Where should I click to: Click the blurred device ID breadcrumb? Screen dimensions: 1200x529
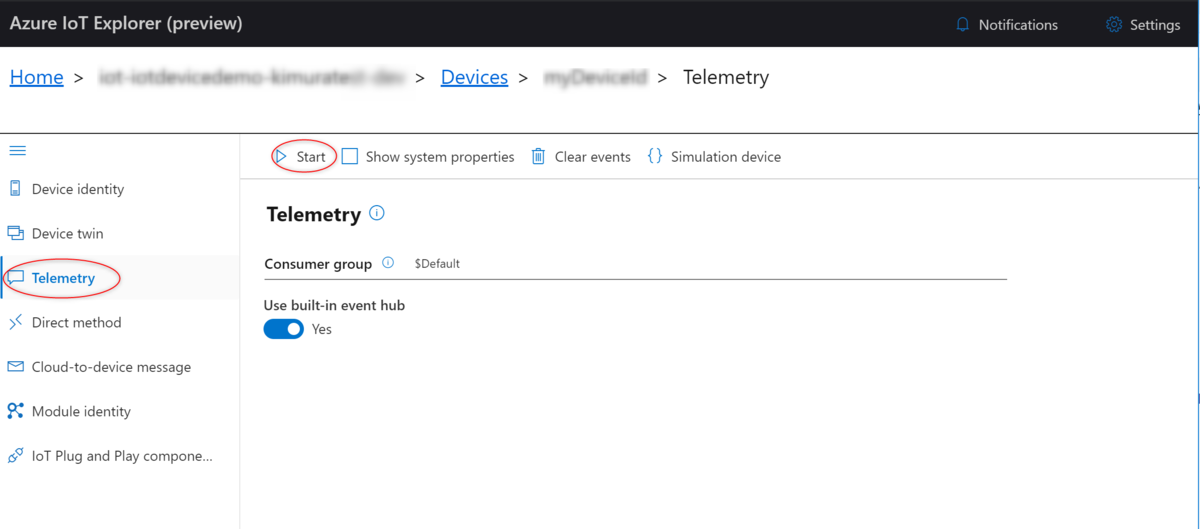595,77
